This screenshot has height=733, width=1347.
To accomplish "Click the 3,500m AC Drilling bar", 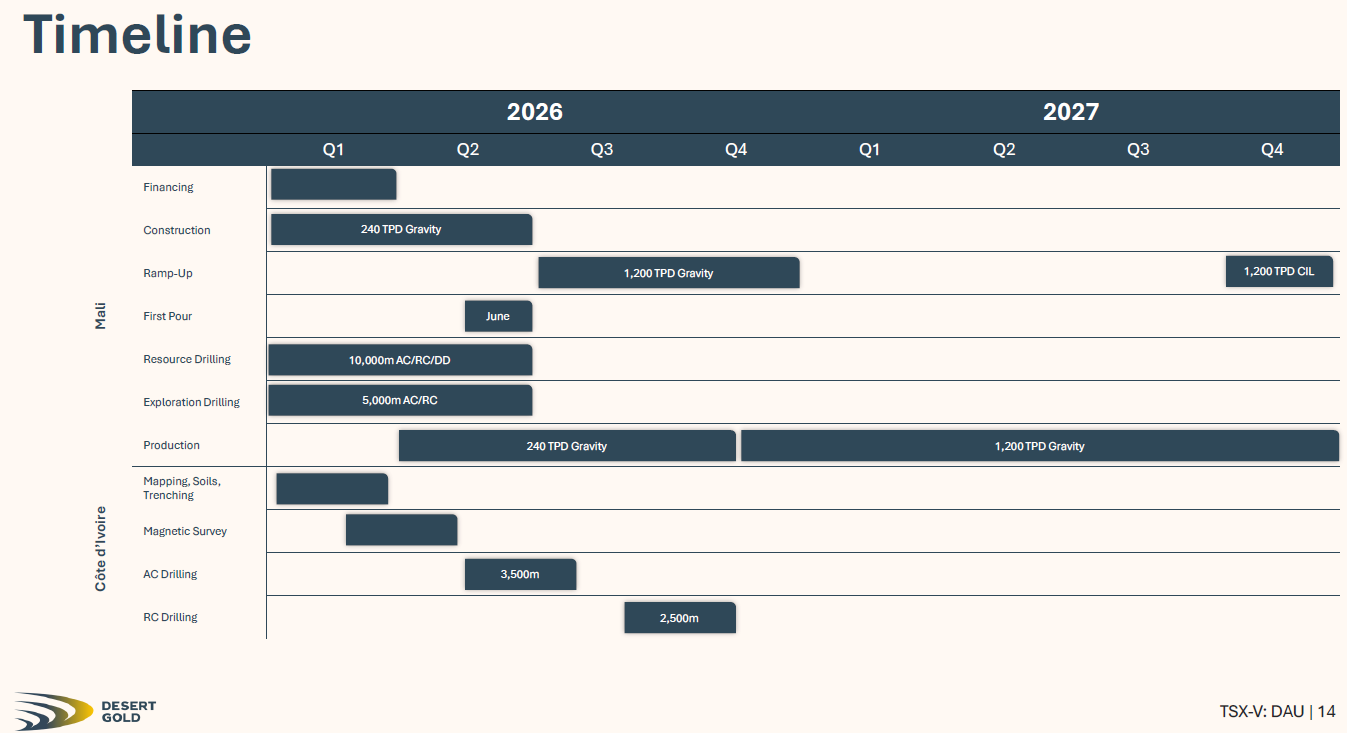I will pyautogui.click(x=520, y=574).
